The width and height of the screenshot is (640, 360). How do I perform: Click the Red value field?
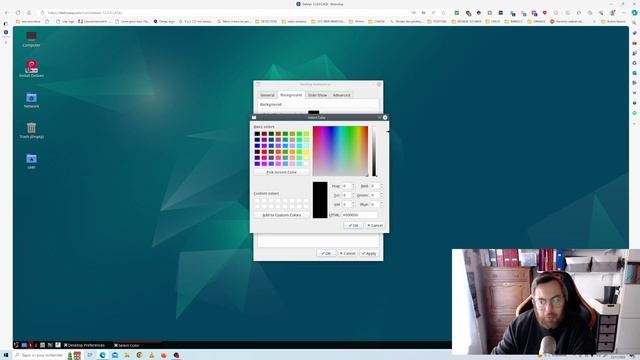point(376,186)
